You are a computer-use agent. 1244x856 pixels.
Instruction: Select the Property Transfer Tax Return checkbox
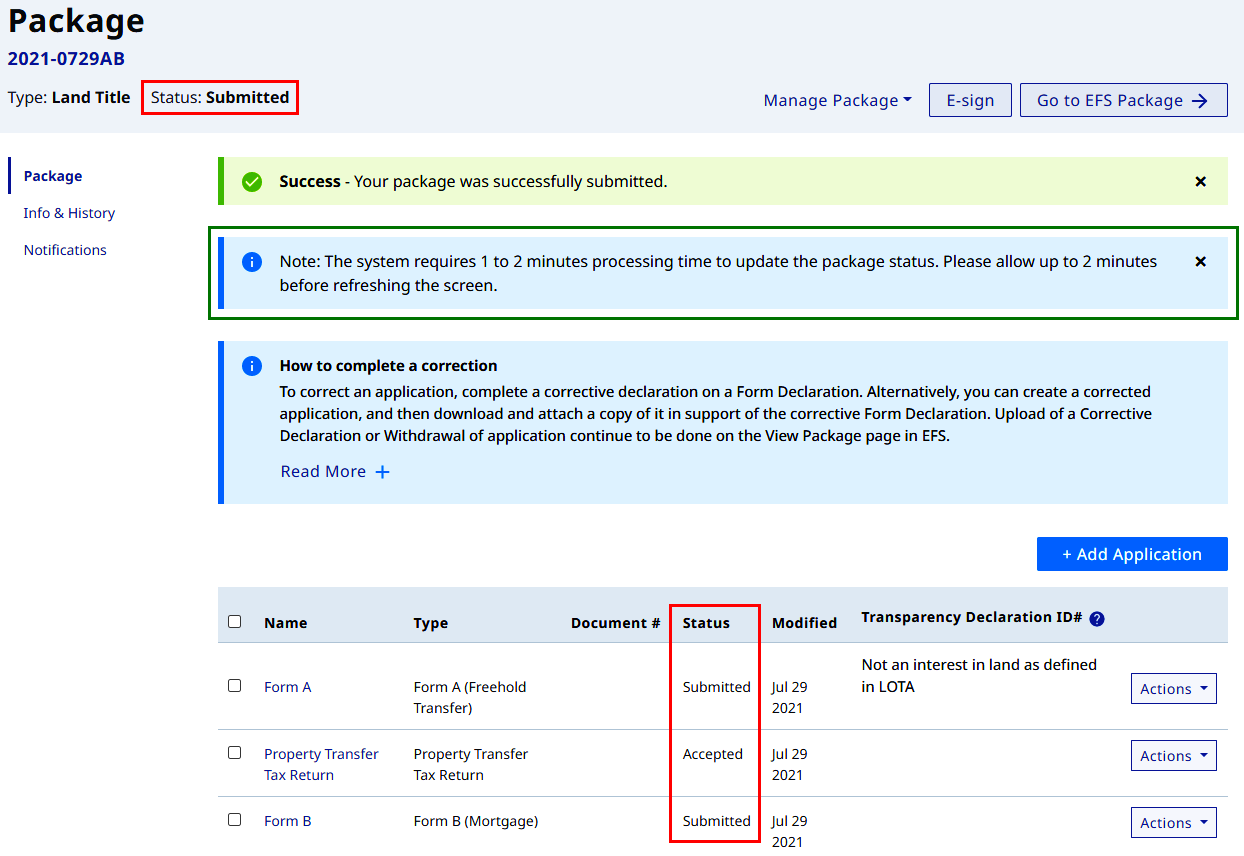(235, 753)
